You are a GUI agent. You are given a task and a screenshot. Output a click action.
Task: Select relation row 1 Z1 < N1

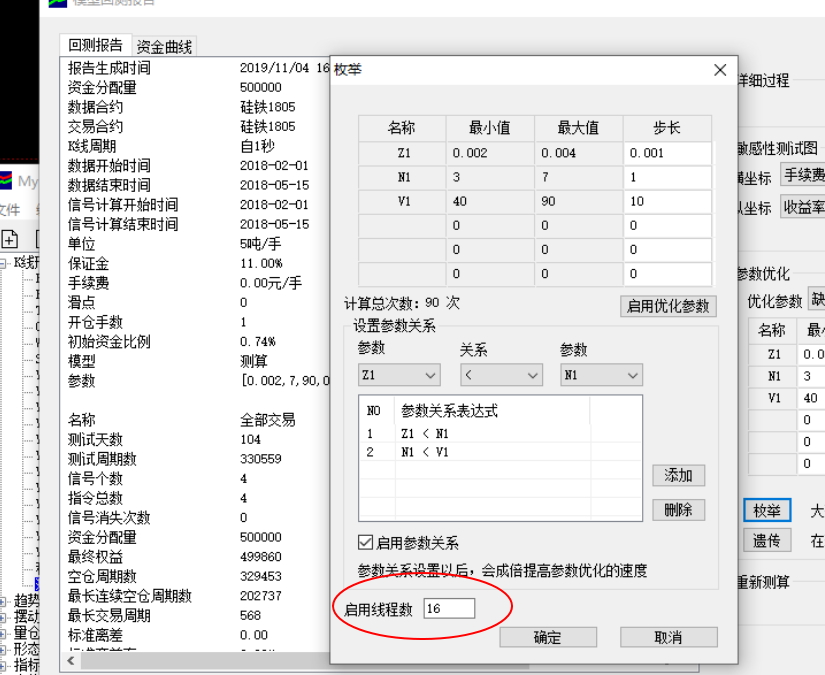pos(500,434)
